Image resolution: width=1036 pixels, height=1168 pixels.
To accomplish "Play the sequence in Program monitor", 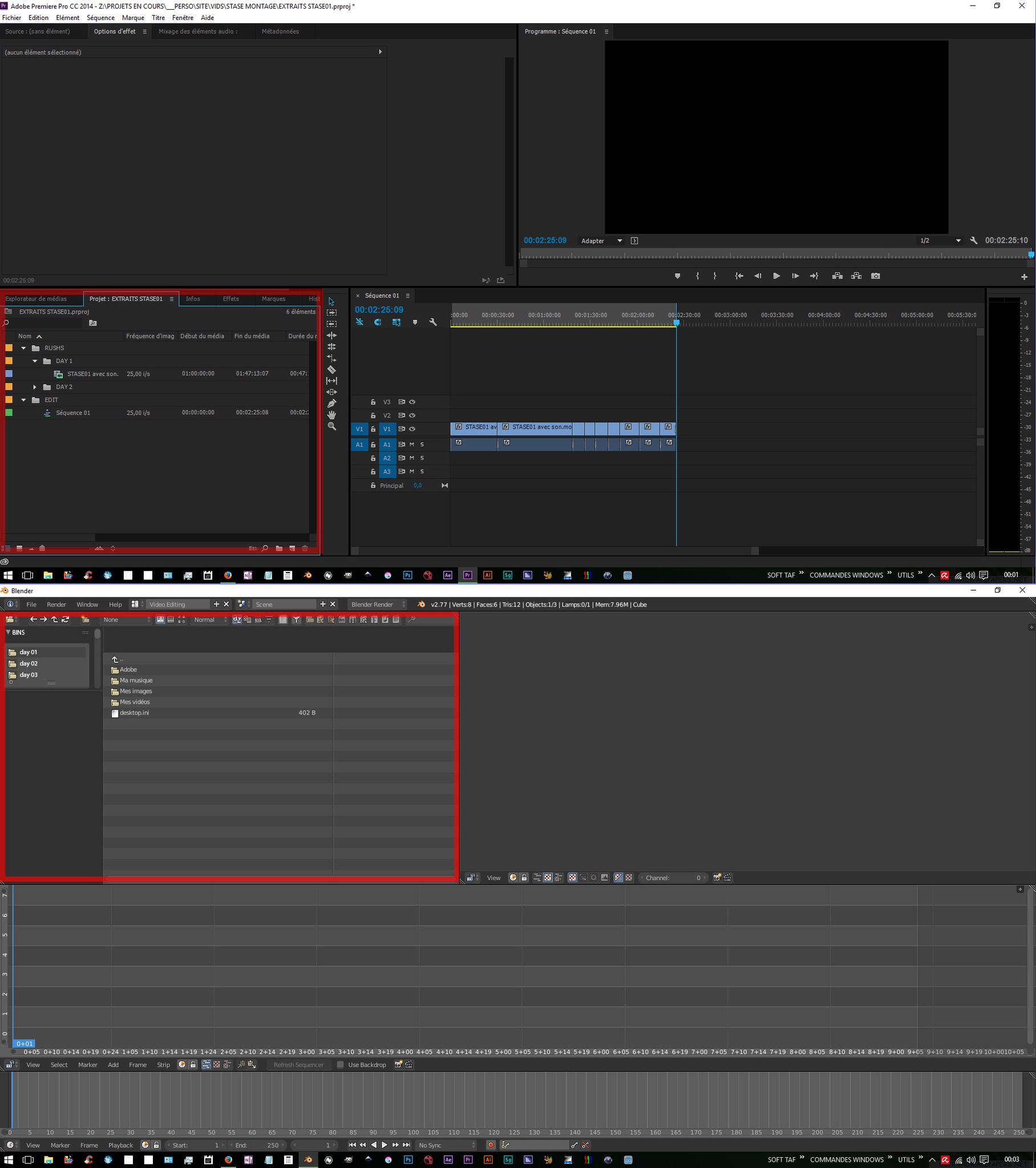I will (x=776, y=276).
